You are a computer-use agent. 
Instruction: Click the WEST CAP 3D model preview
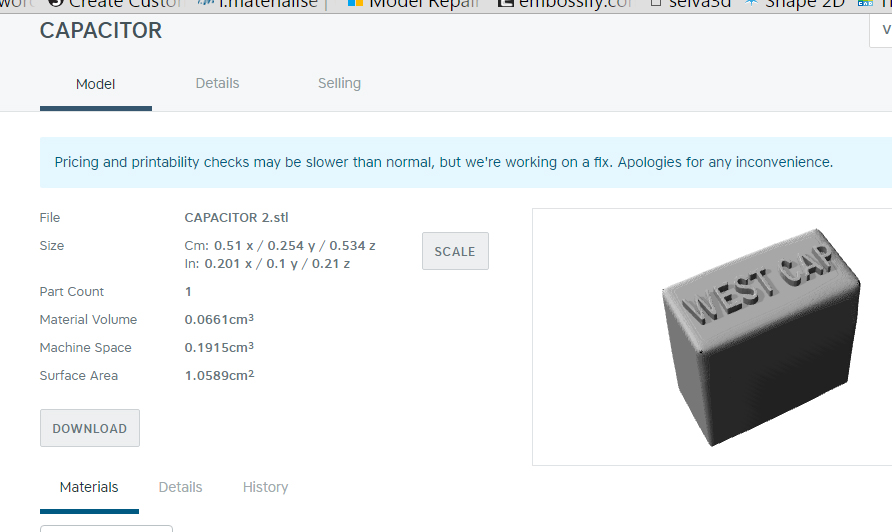[x=761, y=337]
